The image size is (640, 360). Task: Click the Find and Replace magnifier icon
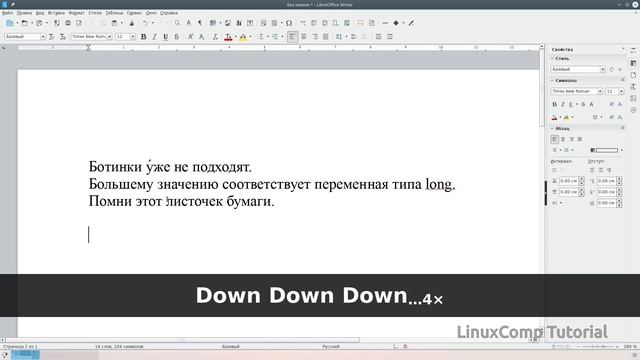tap(177, 23)
